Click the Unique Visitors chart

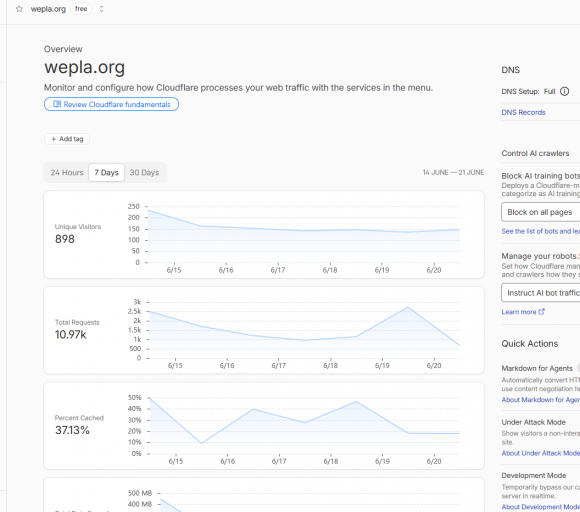[x=303, y=235]
